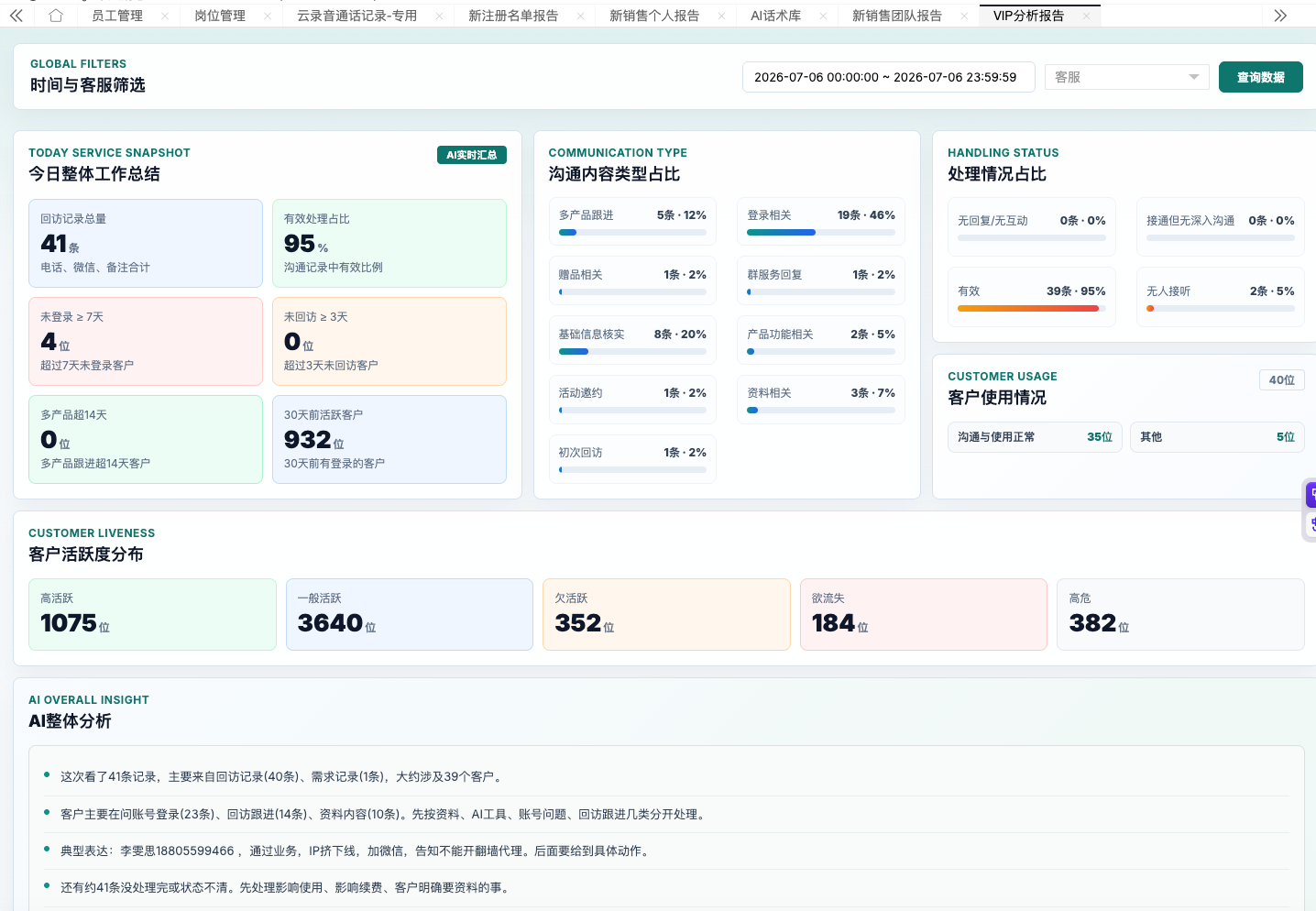Image resolution: width=1316 pixels, height=911 pixels.
Task: Select the 赠品相关 communication type item
Action: click(x=632, y=281)
